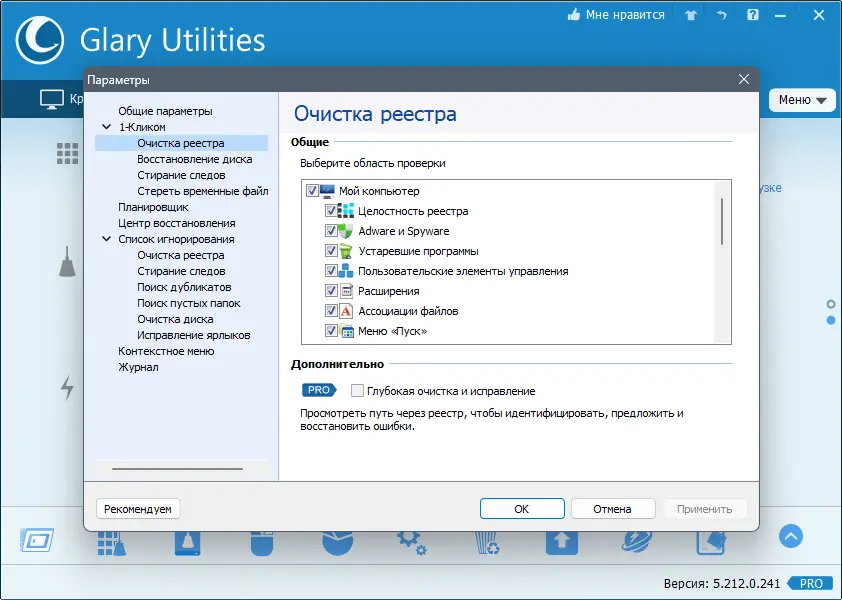Open the skin t-shirt icon

691,15
